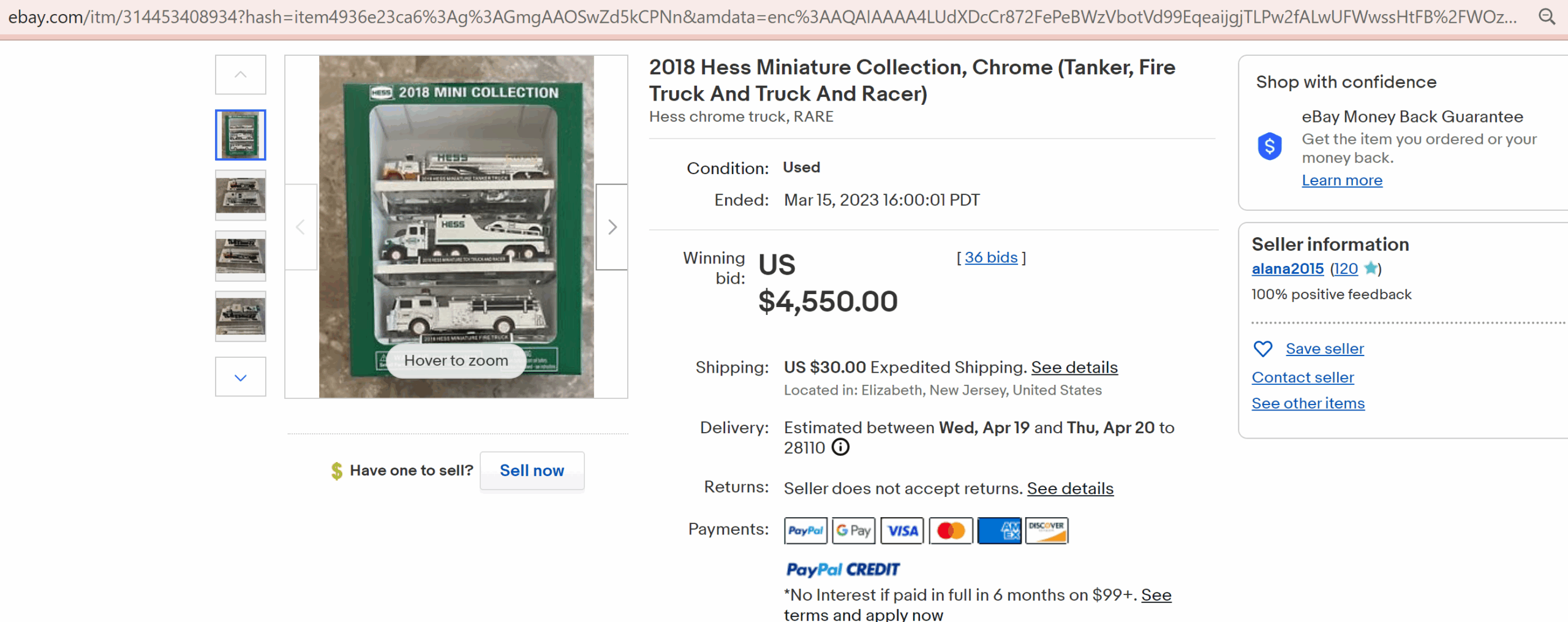Click the delivery info circle icon
Screen dimensions: 1568x622
click(840, 448)
